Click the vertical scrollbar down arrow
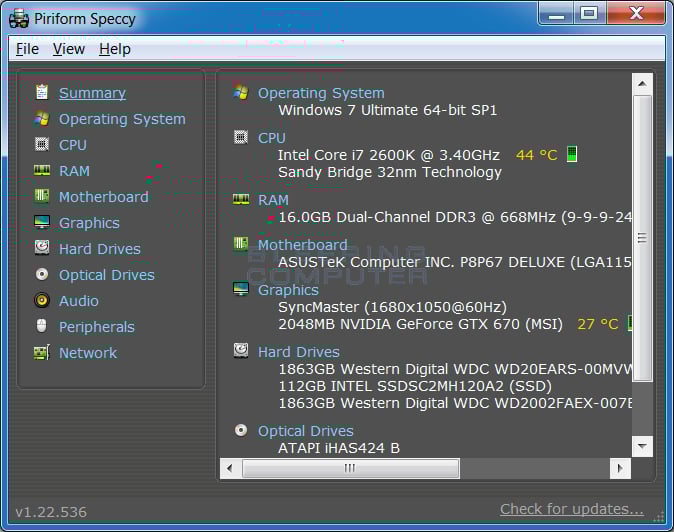Screen dimensions: 674x532 tap(643, 446)
